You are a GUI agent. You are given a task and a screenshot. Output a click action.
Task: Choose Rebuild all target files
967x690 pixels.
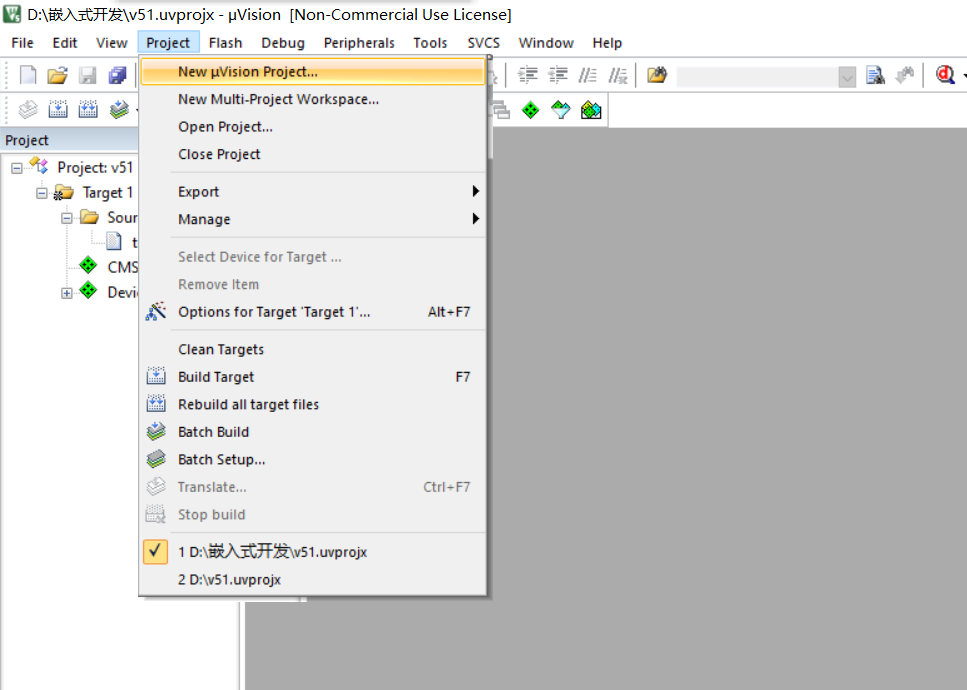313,405
